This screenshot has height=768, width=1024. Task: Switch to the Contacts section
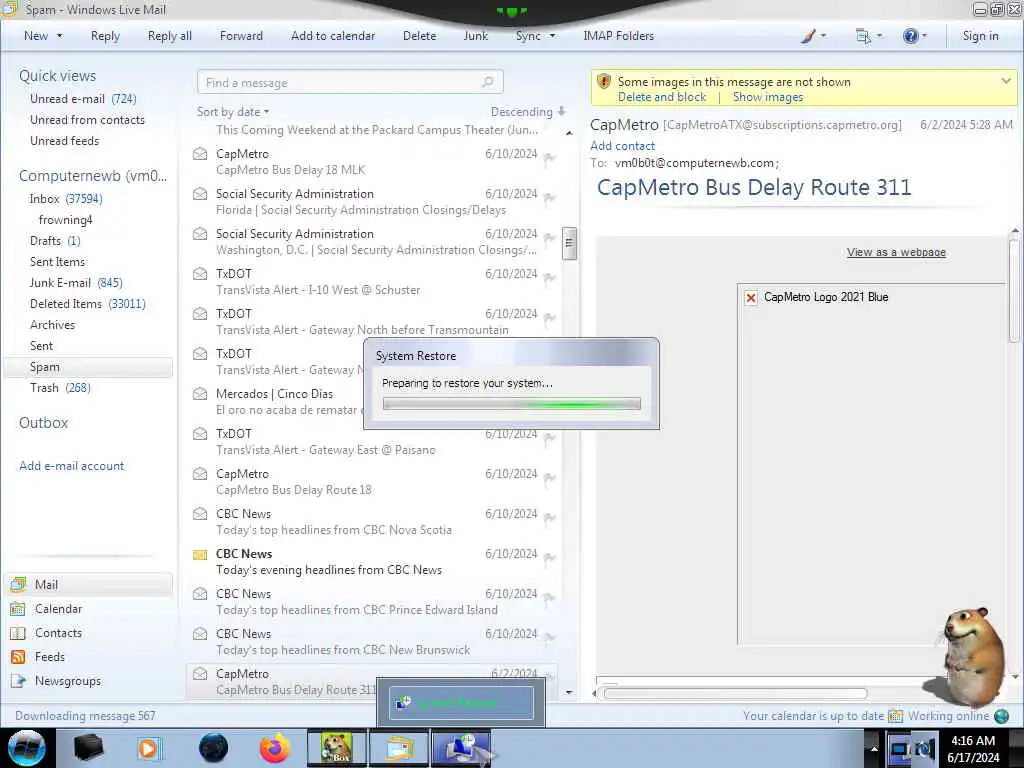[58, 633]
